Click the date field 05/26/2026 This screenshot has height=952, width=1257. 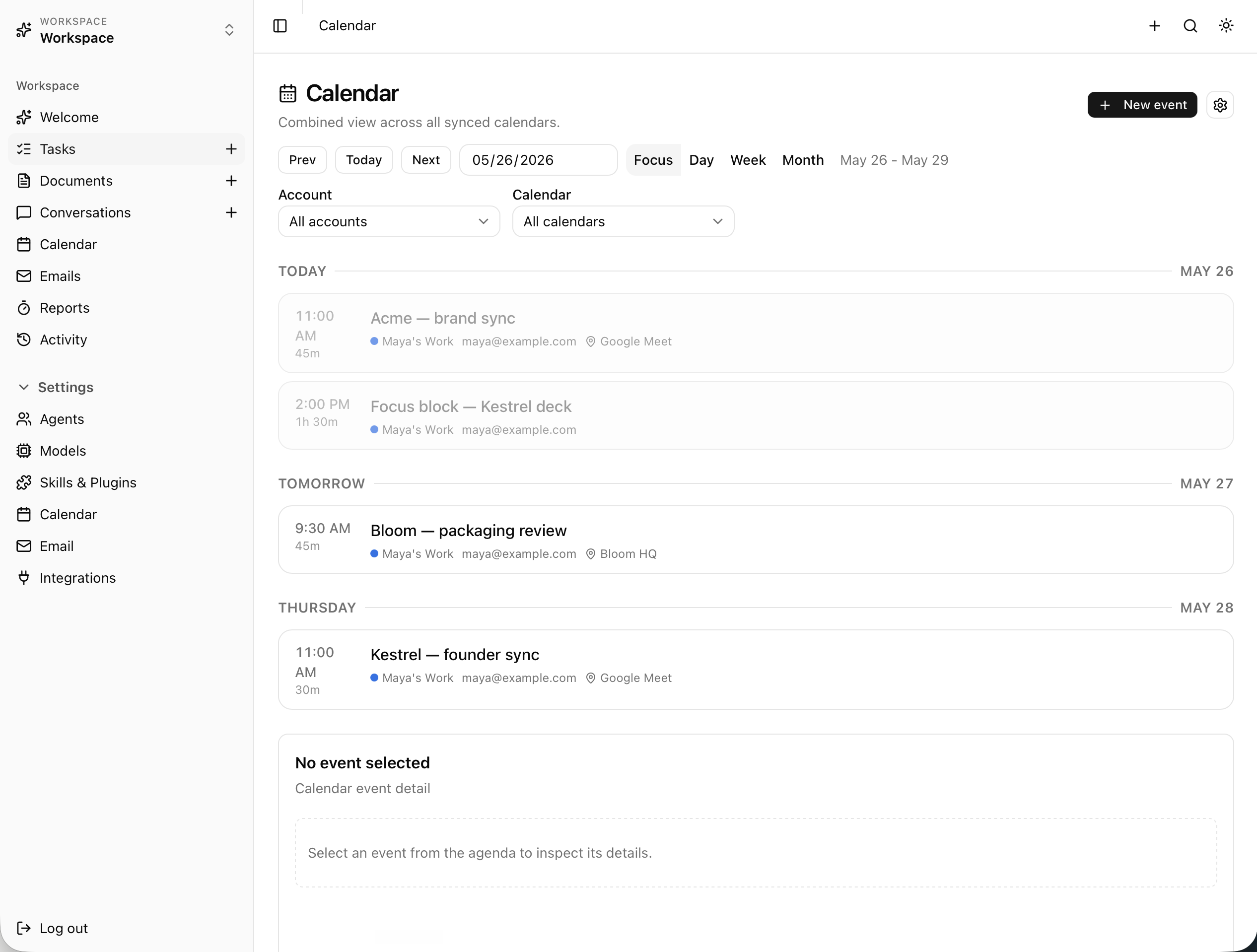click(x=538, y=160)
